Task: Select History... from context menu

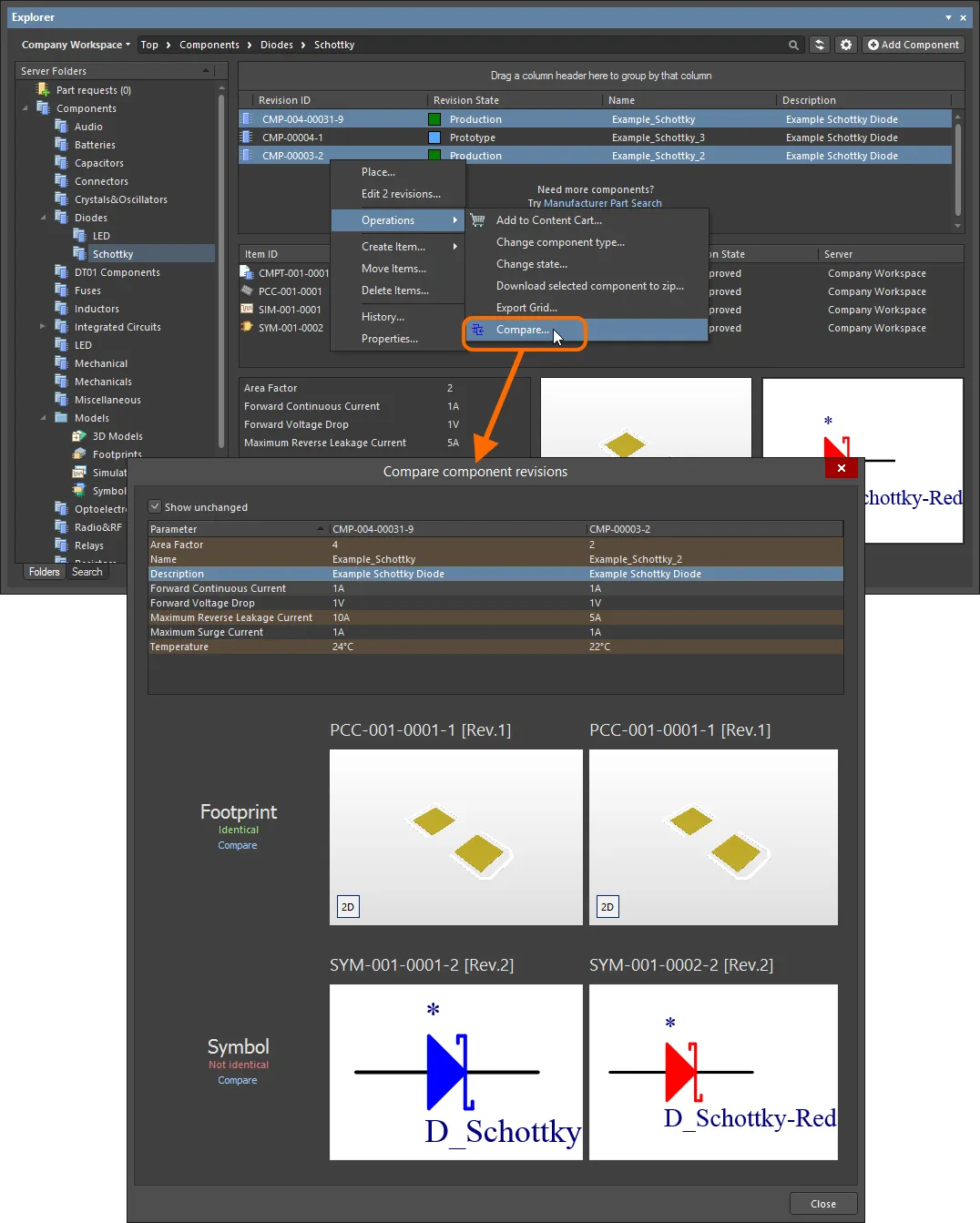Action: tap(398, 317)
